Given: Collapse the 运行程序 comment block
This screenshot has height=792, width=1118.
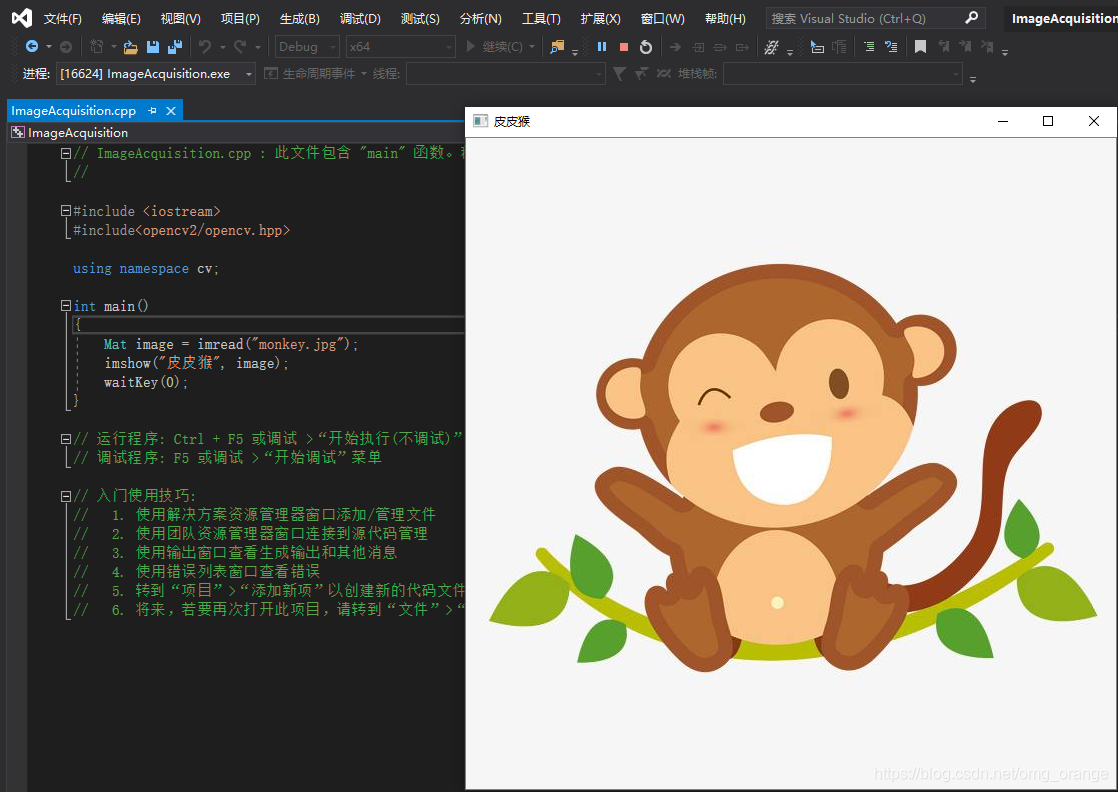Looking at the screenshot, I should coord(66,438).
